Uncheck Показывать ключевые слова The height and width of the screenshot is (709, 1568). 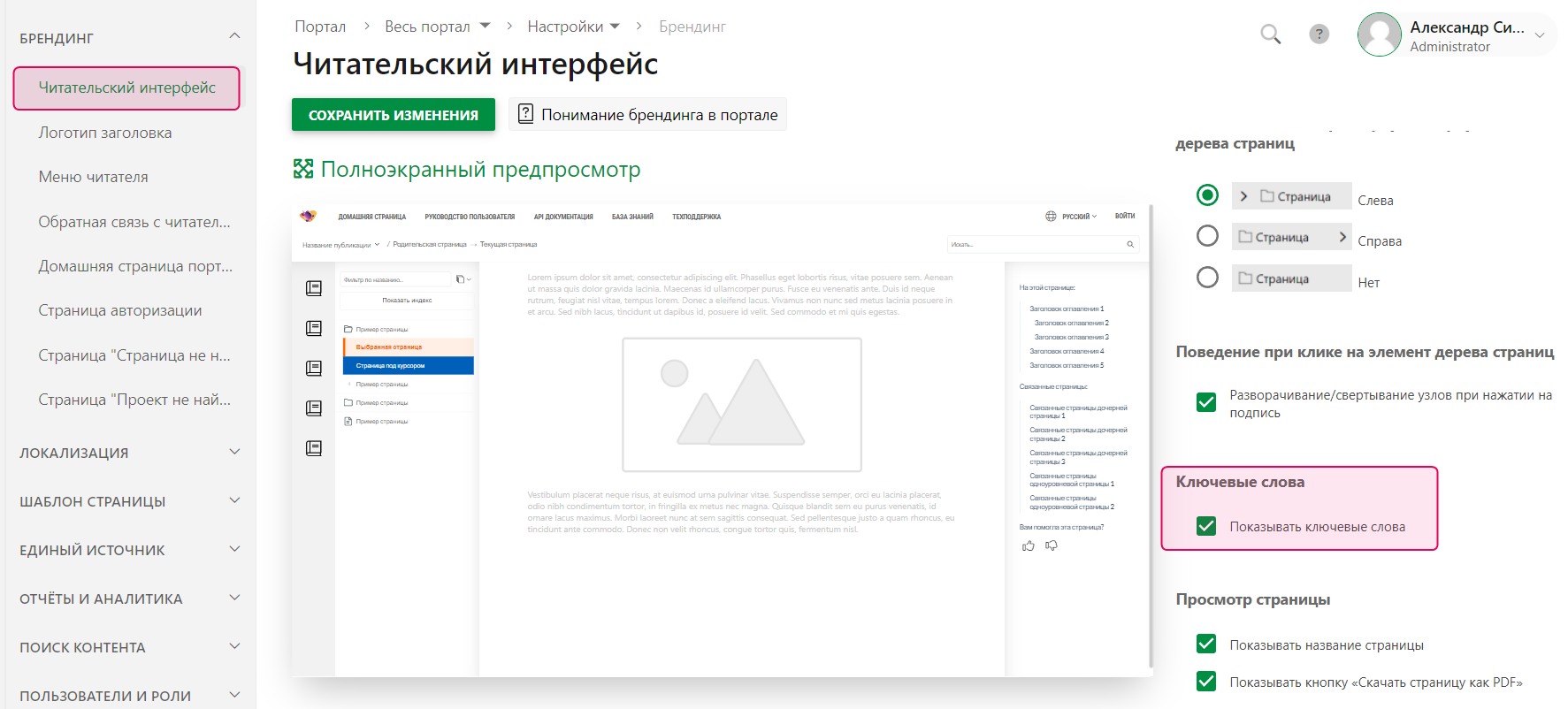[x=1206, y=526]
